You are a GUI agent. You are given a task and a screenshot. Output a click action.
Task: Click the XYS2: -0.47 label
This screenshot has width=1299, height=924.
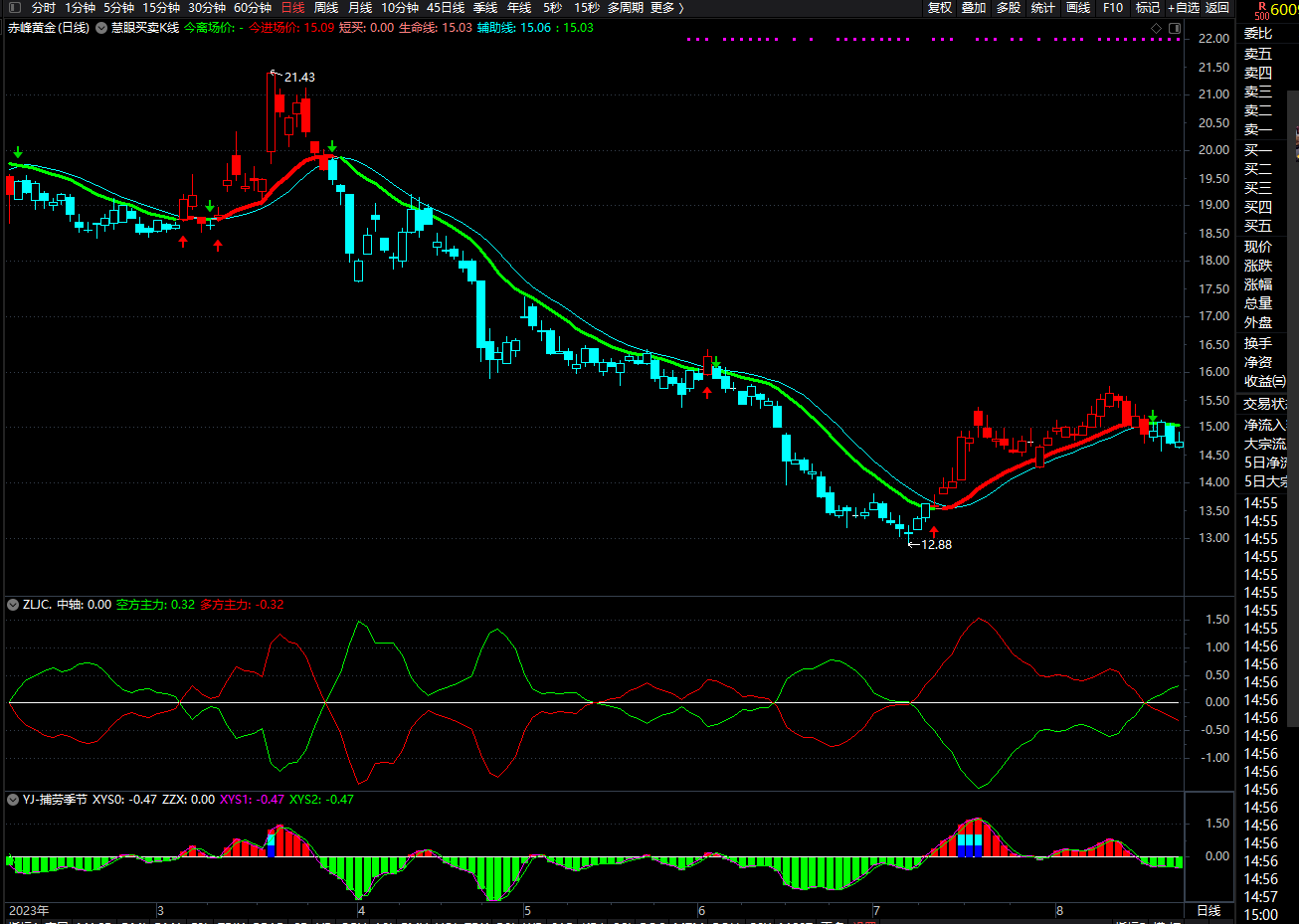(321, 799)
